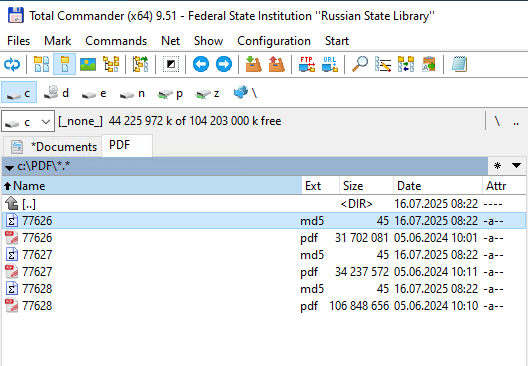The image size is (528, 366).
Task: Go to root directory backslash button
Action: 497,121
